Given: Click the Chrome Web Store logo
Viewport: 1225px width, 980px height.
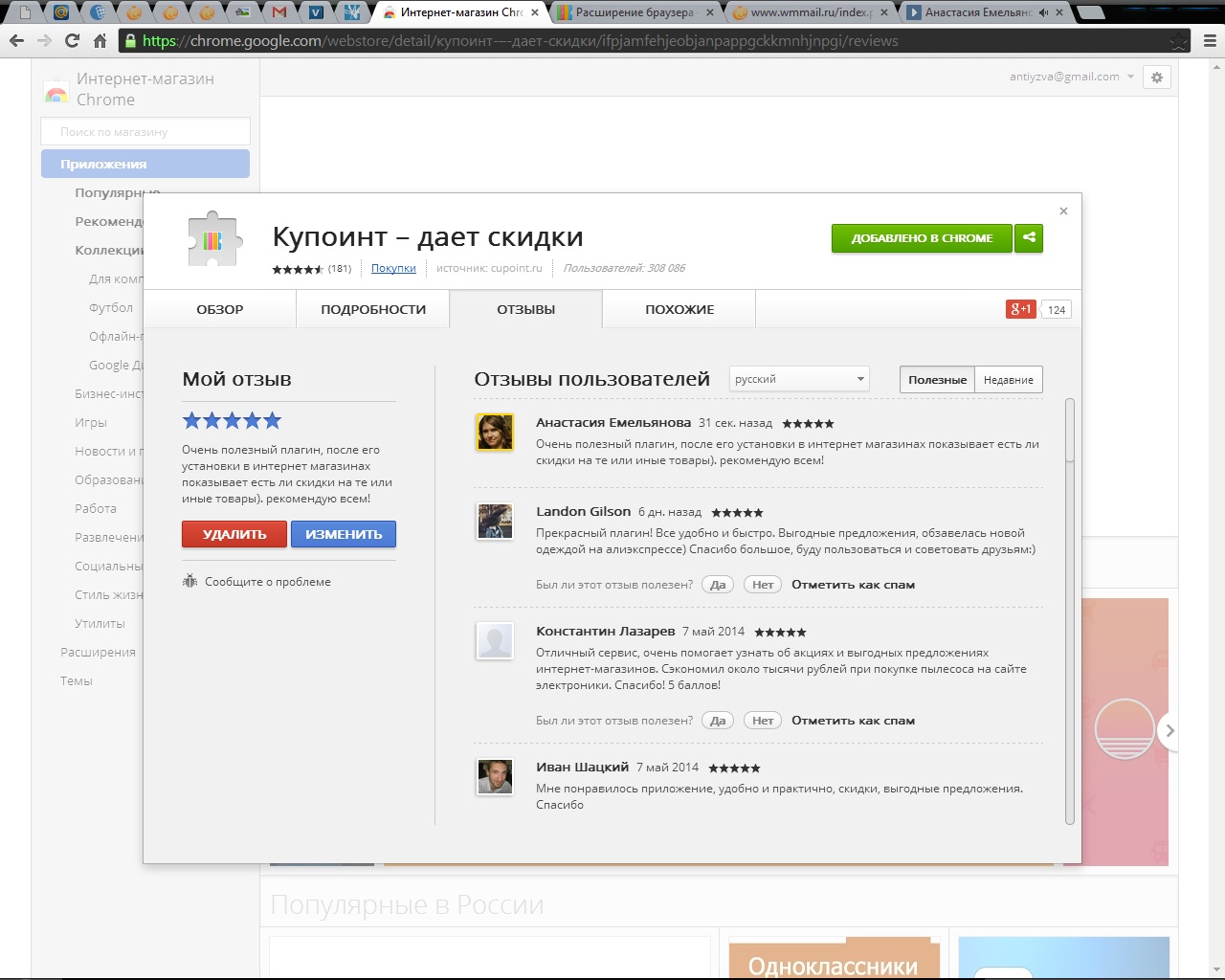Looking at the screenshot, I should 56,93.
